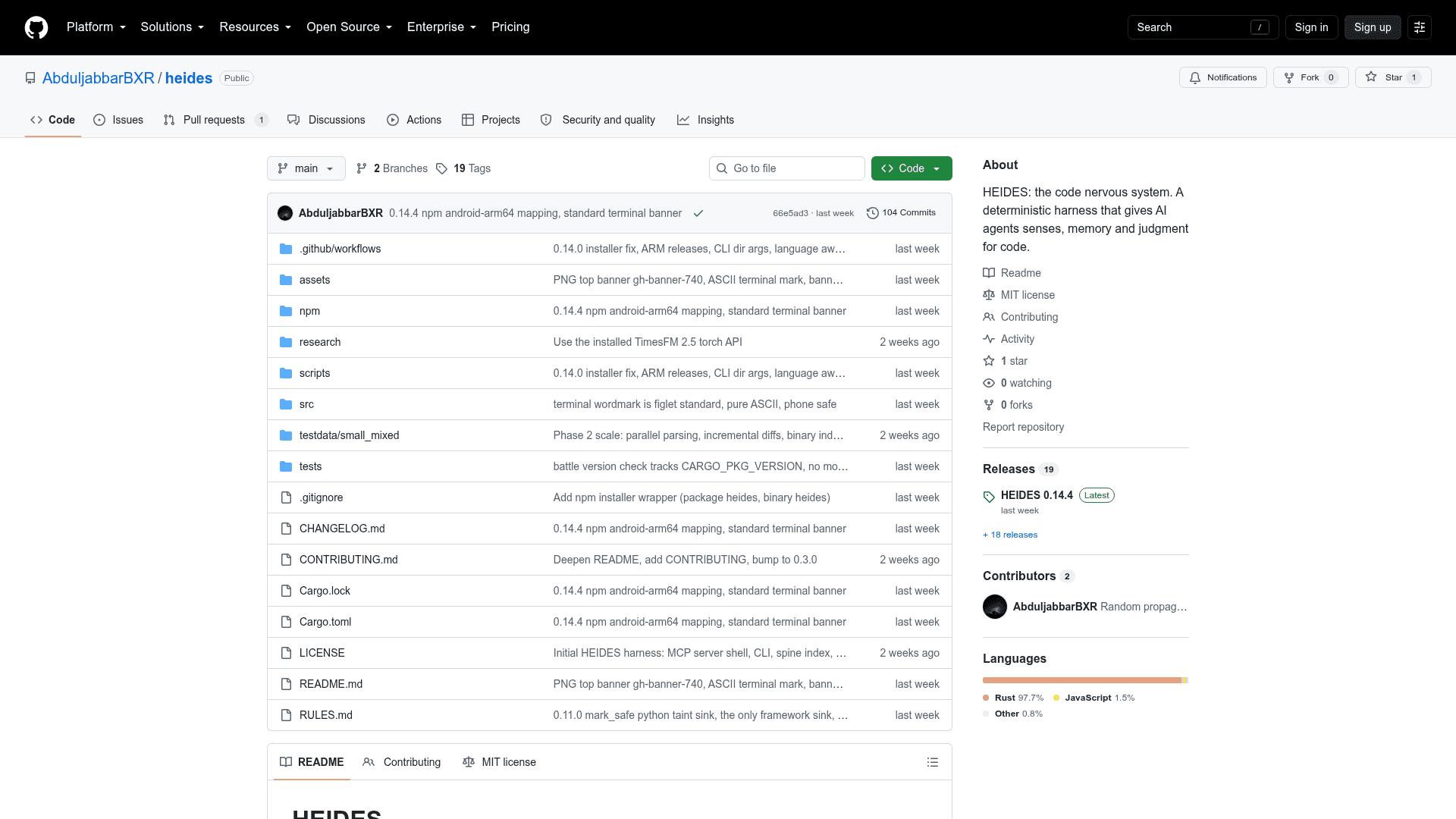The height and width of the screenshot is (819, 1456).
Task: View the 104 Commits history
Action: click(901, 213)
